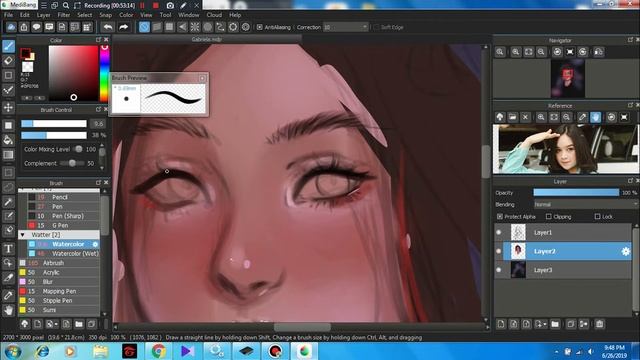Viewport: 640px width, 360px height.
Task: Select the Text tool
Action: tap(9, 249)
